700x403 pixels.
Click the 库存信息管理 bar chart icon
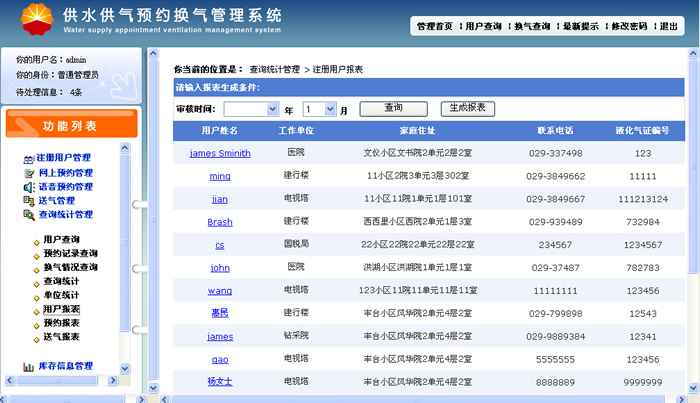pos(28,366)
